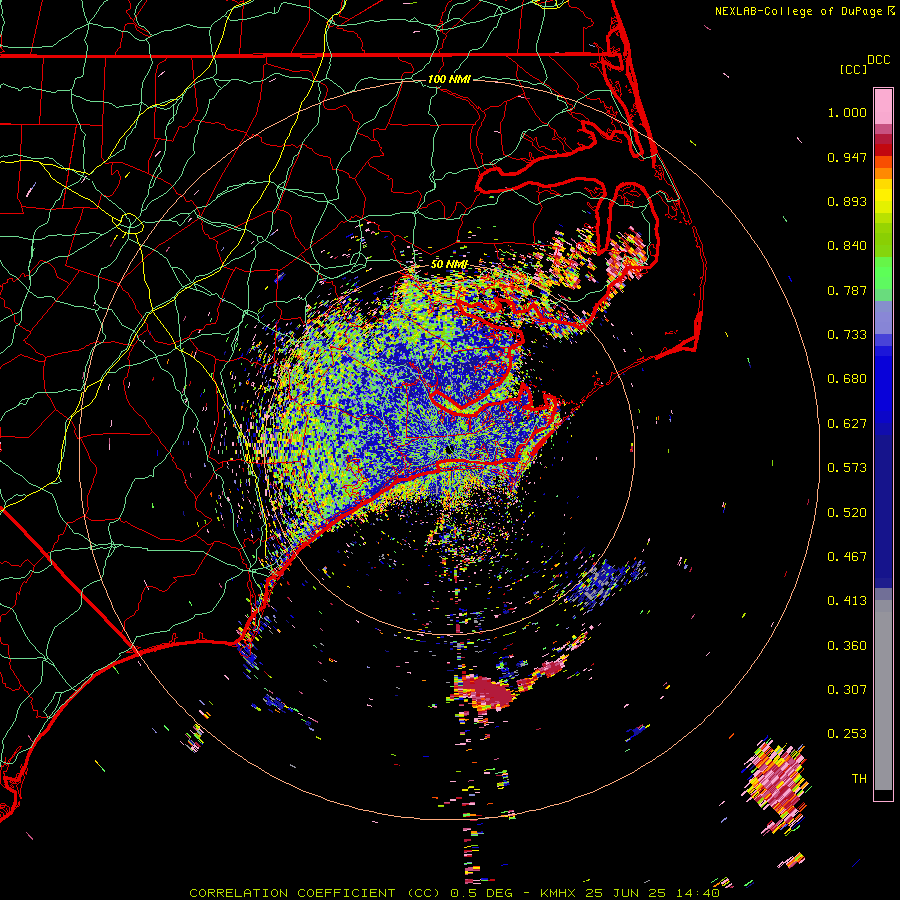Click the 0.787 scale value
Screen dimensions: 900x900
click(847, 290)
